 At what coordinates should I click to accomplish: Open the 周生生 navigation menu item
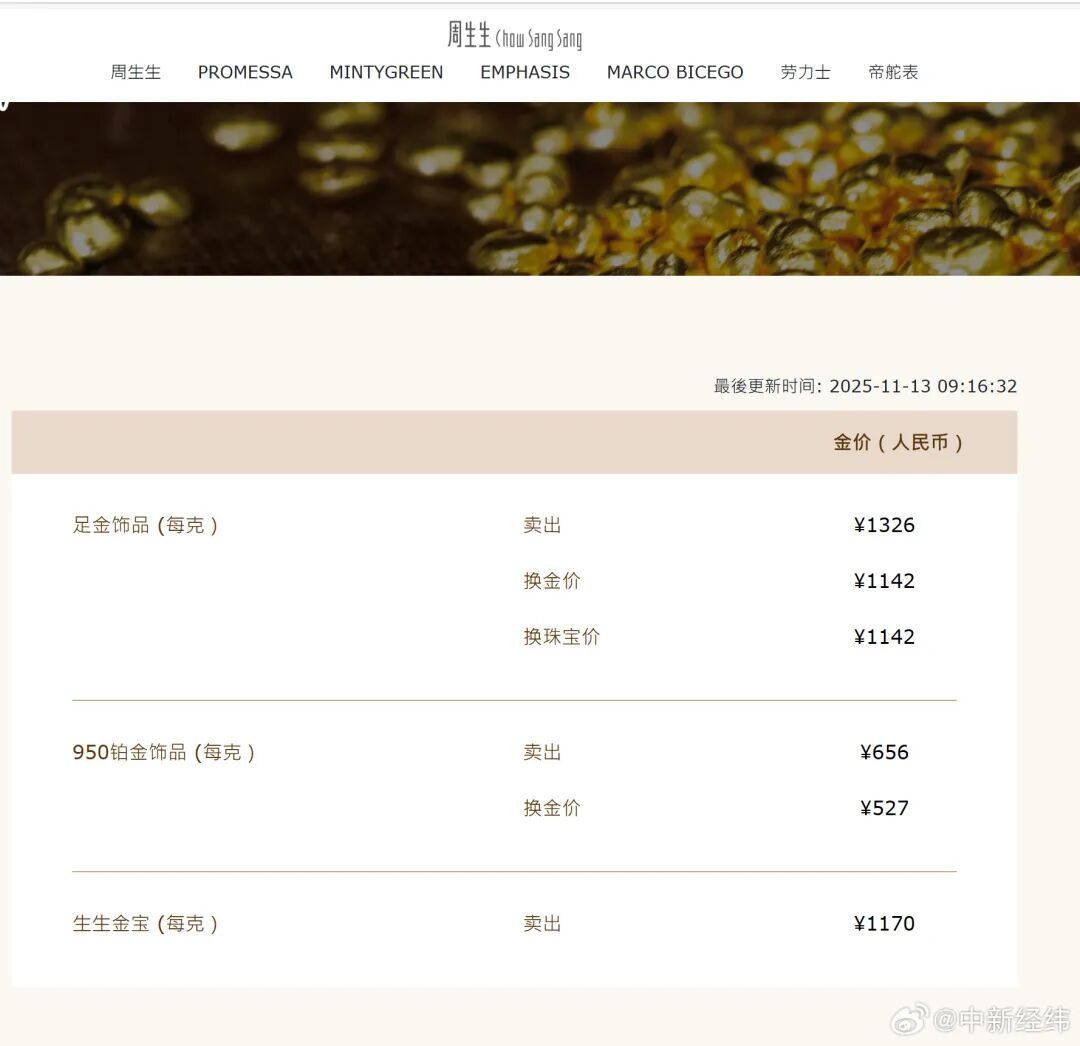(135, 72)
